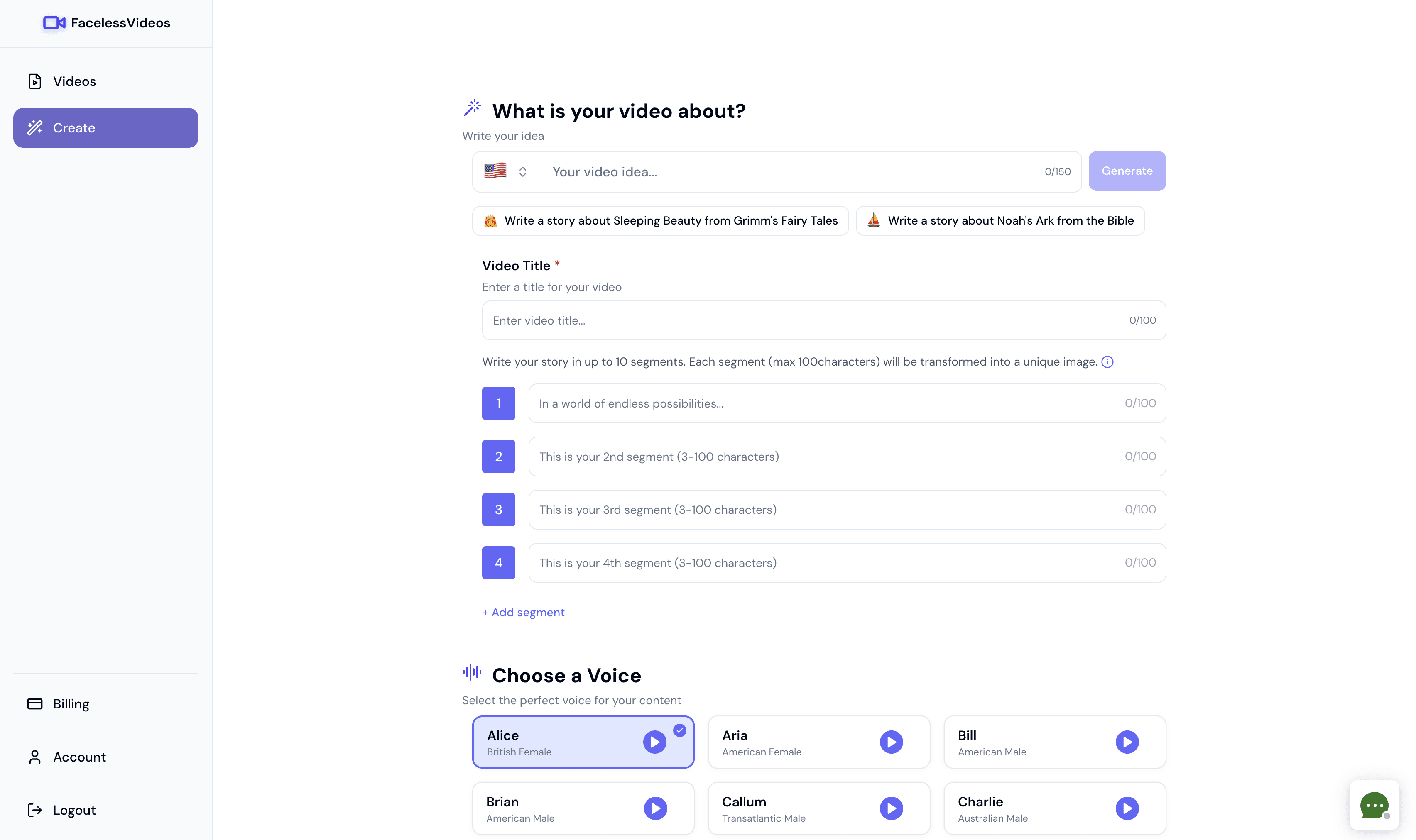Open the language flag dropdown
The image size is (1416, 840).
click(x=506, y=171)
